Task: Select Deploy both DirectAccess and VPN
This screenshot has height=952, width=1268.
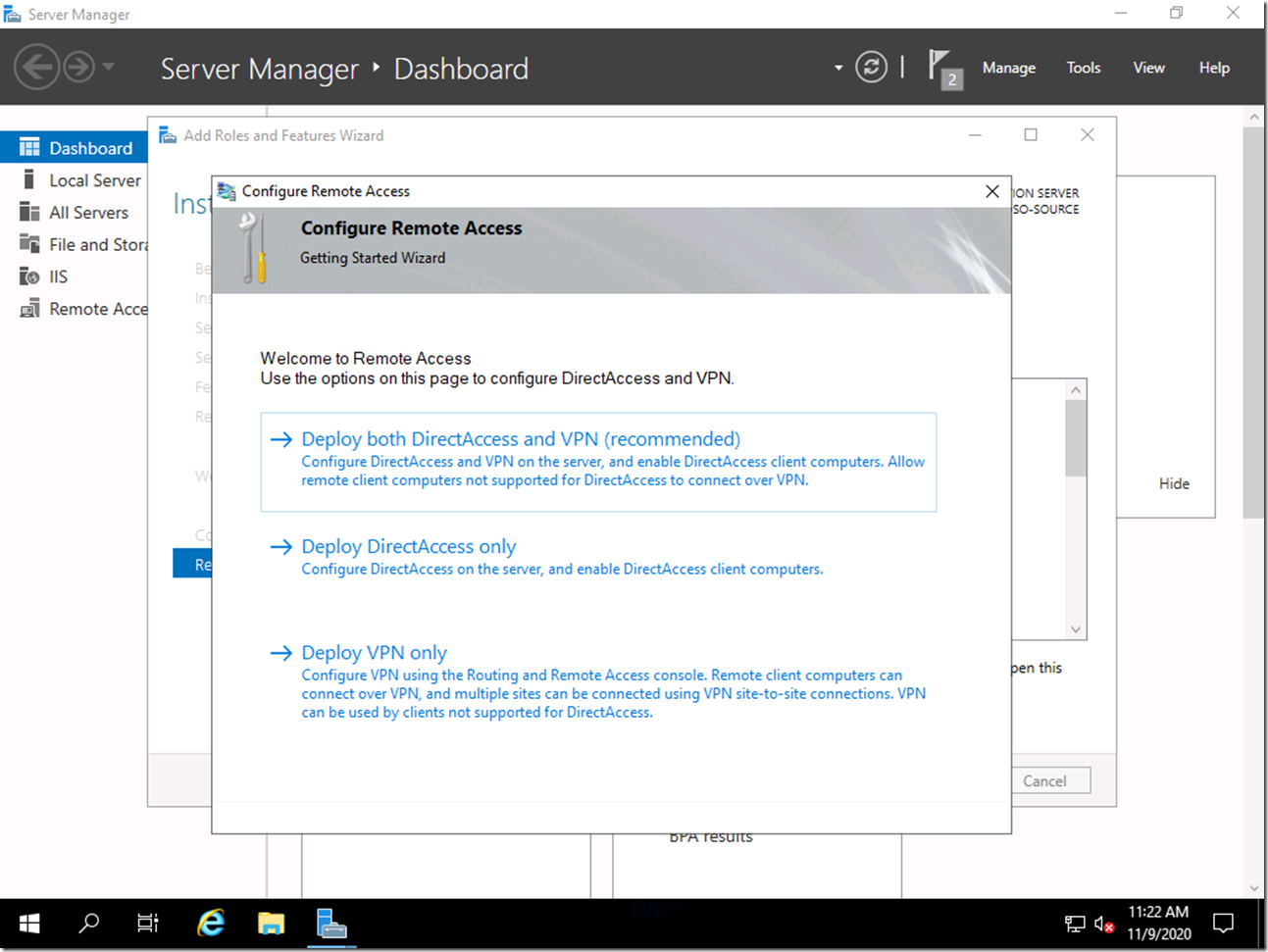Action: (521, 439)
